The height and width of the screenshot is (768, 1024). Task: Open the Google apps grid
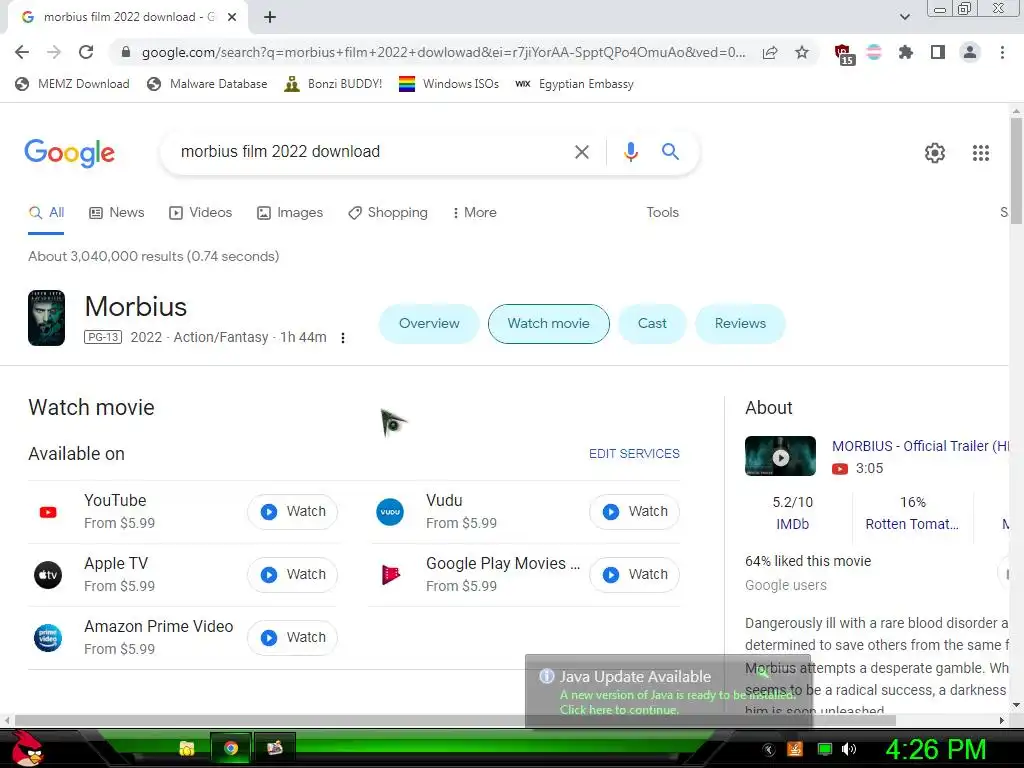981,153
